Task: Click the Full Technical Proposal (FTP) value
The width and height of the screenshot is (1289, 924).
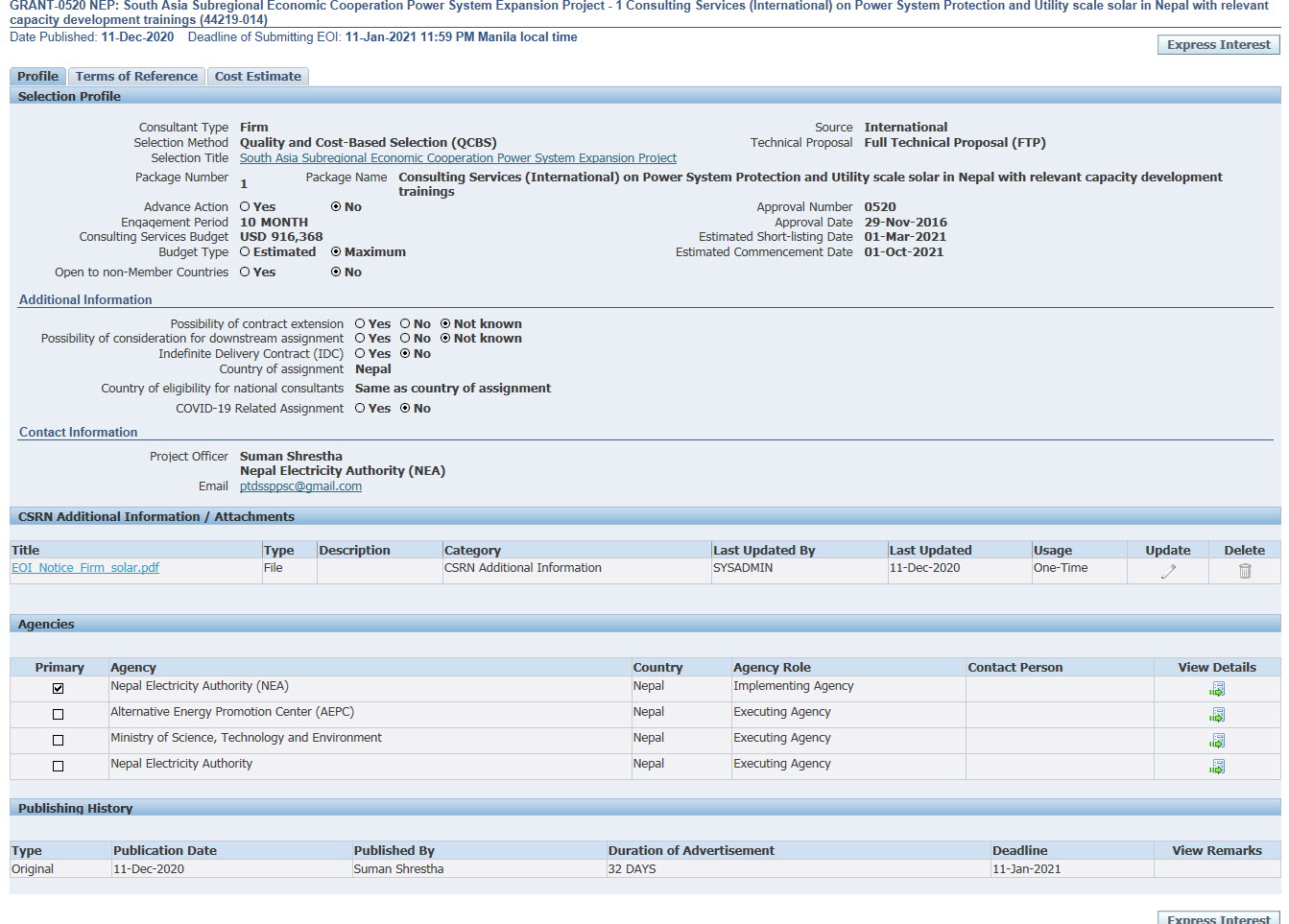Action: pyautogui.click(x=955, y=142)
